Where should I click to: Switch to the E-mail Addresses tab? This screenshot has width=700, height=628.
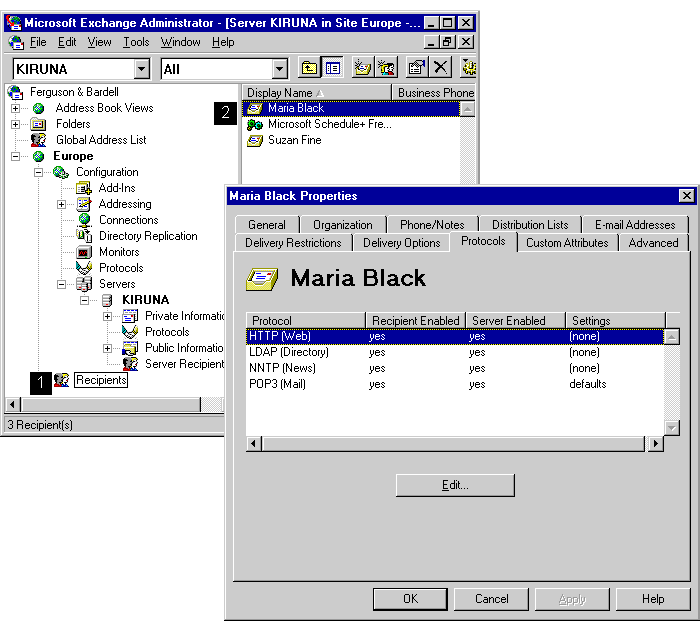635,225
